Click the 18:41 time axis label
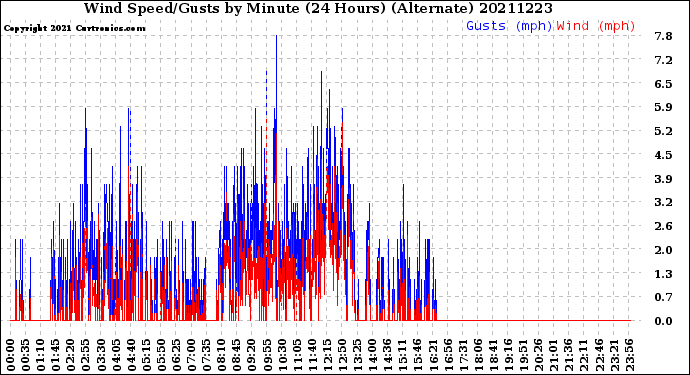690x375 pixels. [493, 355]
